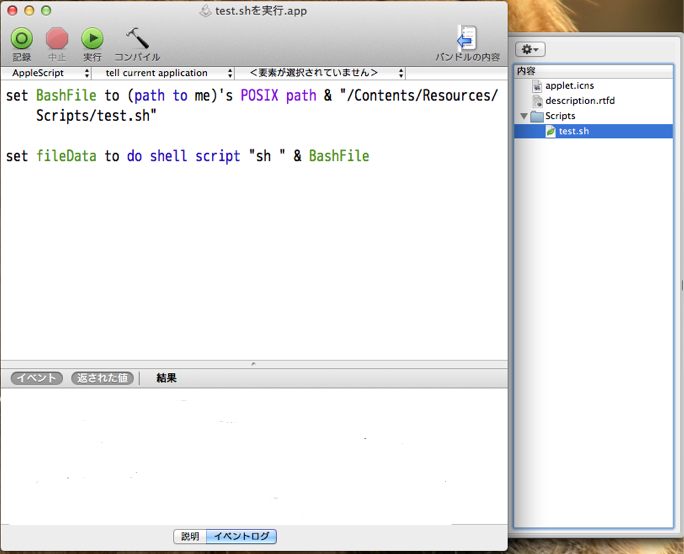Click the test.sh leaf file icon
This screenshot has width=684, height=554.
point(551,131)
